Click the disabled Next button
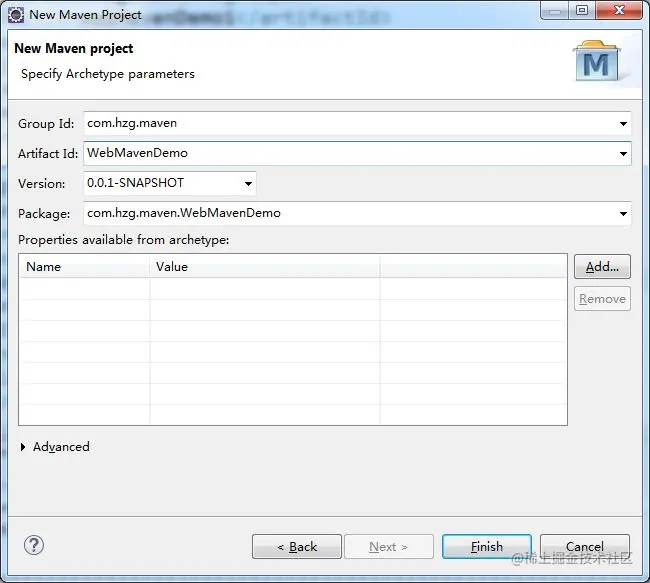This screenshot has height=583, width=650. (389, 547)
